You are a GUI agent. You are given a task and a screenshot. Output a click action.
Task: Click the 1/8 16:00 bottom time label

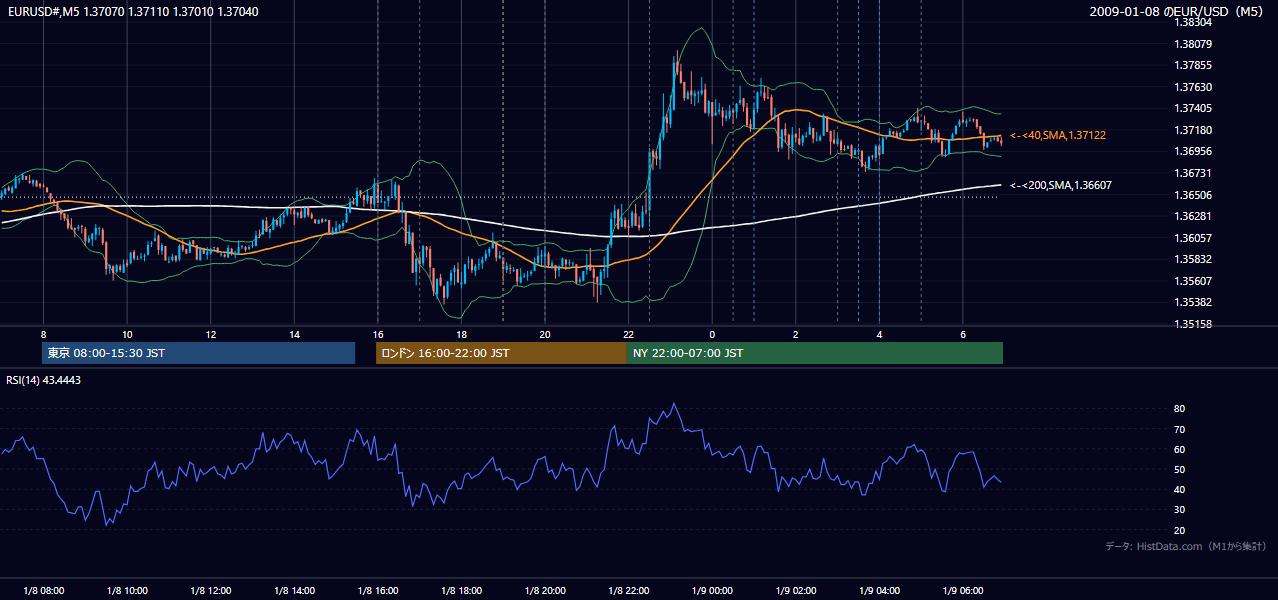377,591
